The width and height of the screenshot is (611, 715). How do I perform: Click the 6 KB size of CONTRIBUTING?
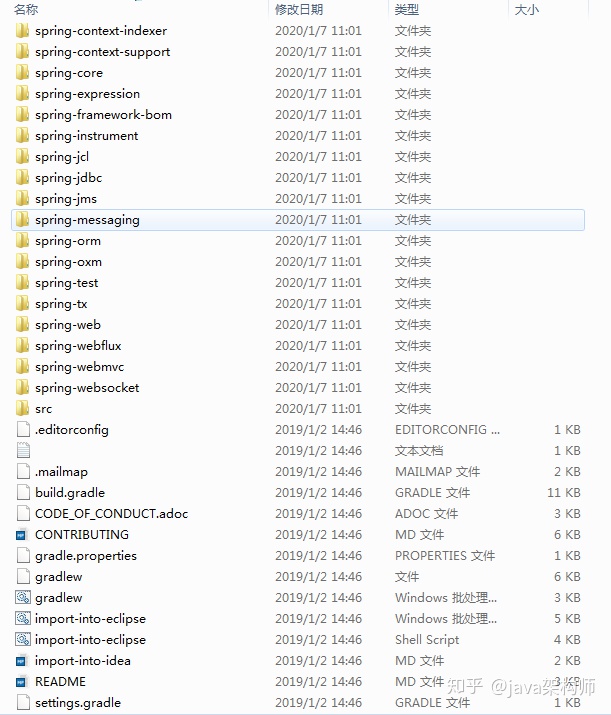pyautogui.click(x=567, y=534)
